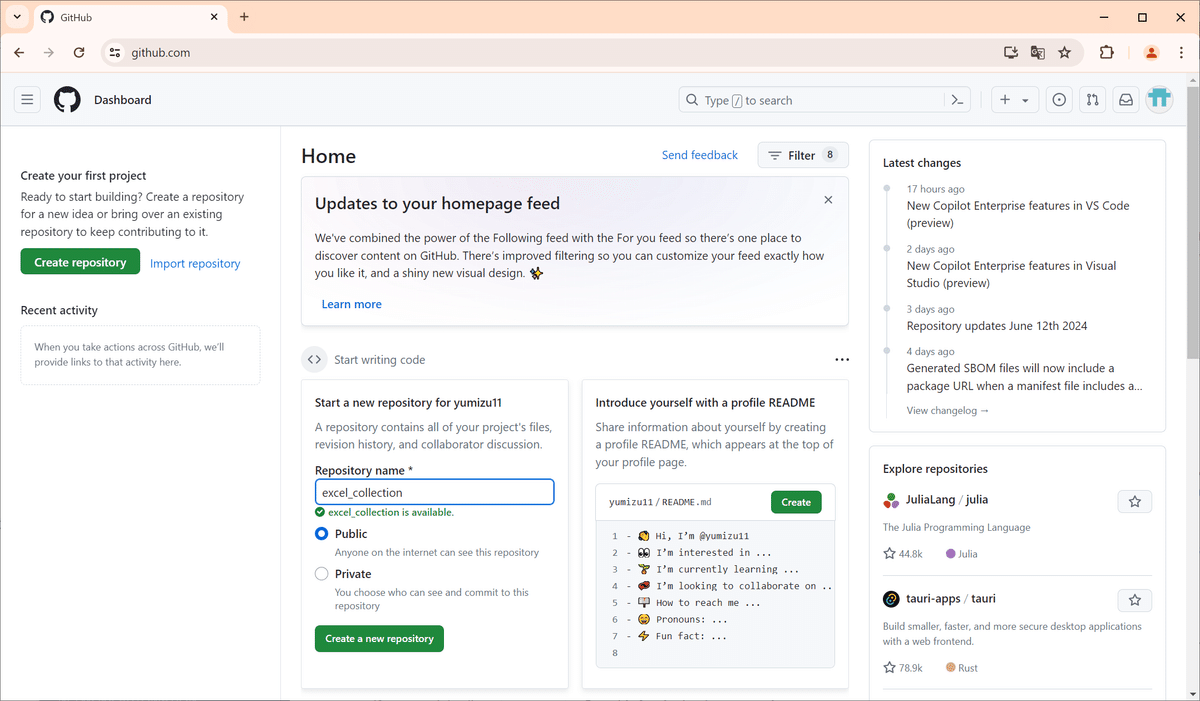Open the command palette icon in search
Image resolution: width=1200 pixels, height=701 pixels.
click(x=957, y=100)
